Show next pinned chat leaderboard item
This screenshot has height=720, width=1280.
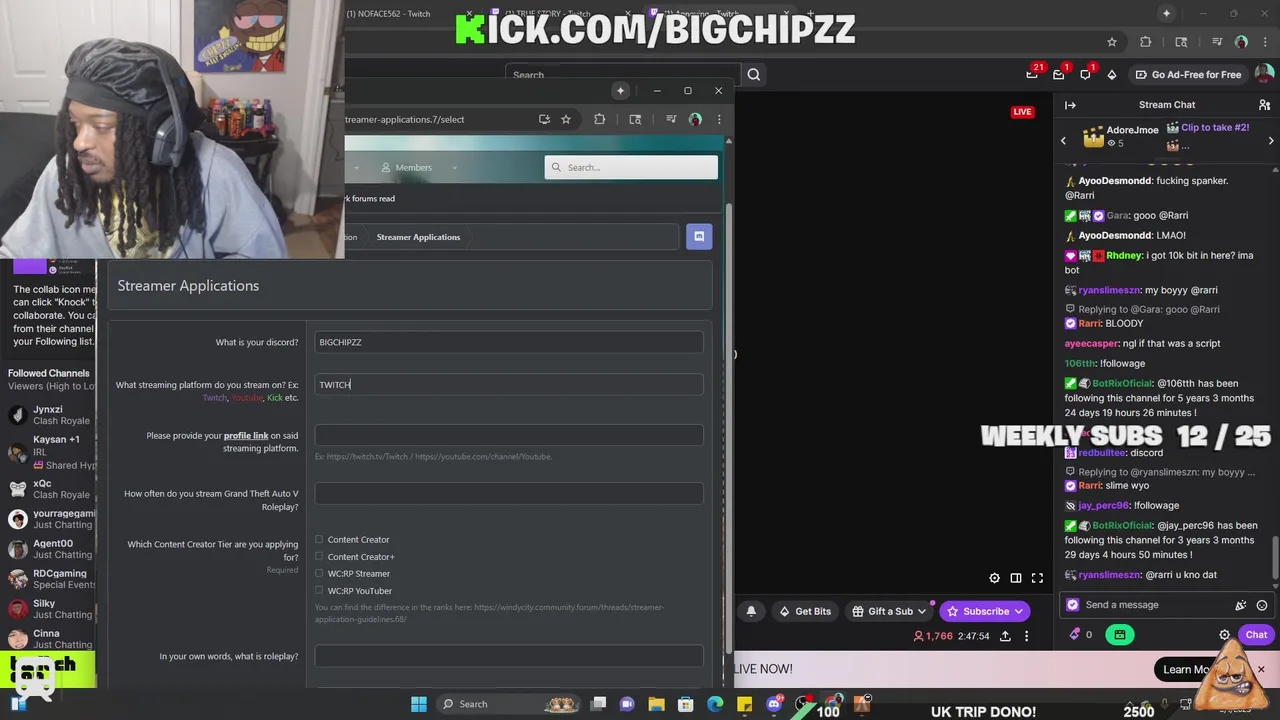1271,141
